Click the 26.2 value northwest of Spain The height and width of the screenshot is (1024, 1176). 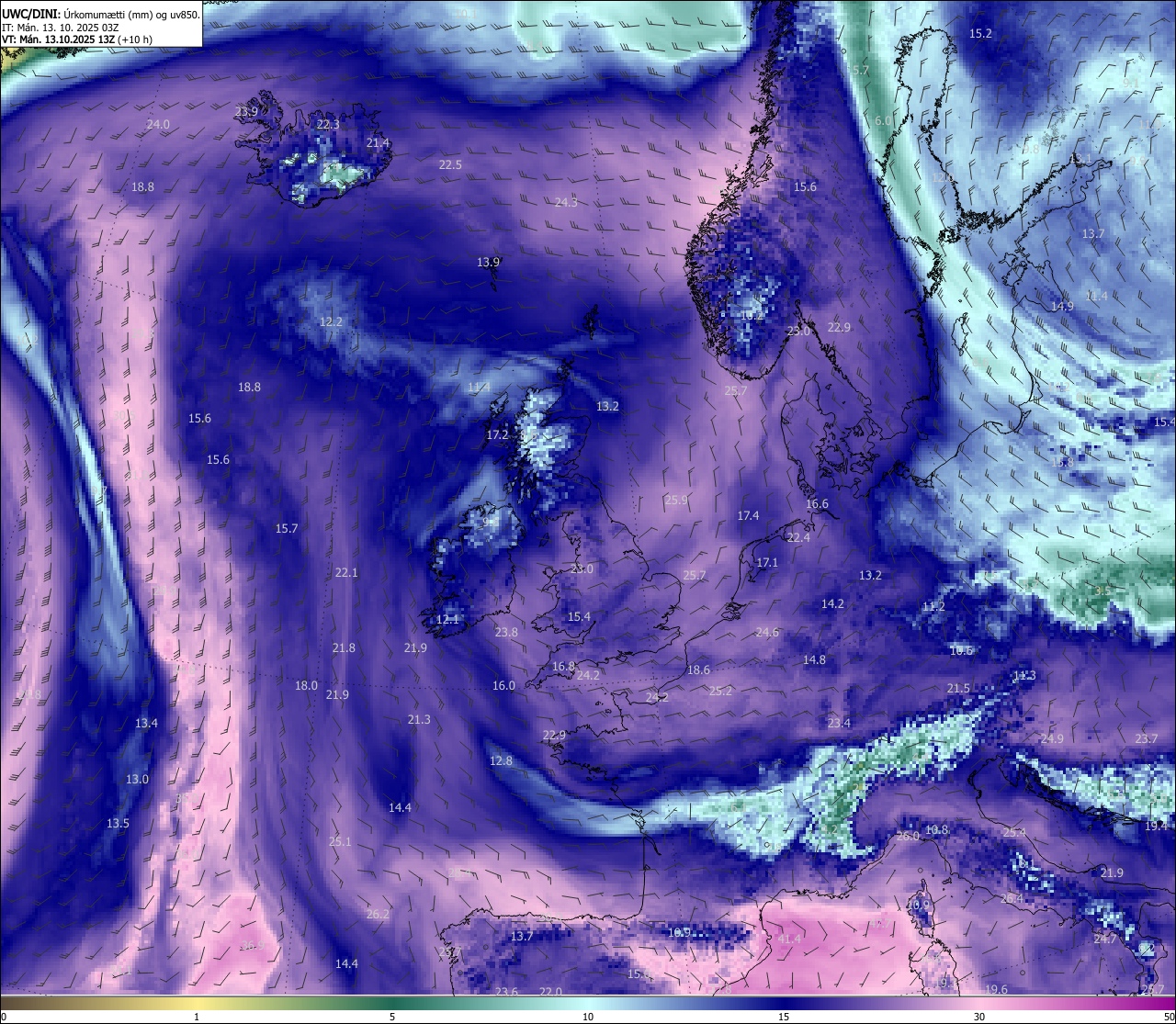(x=378, y=914)
